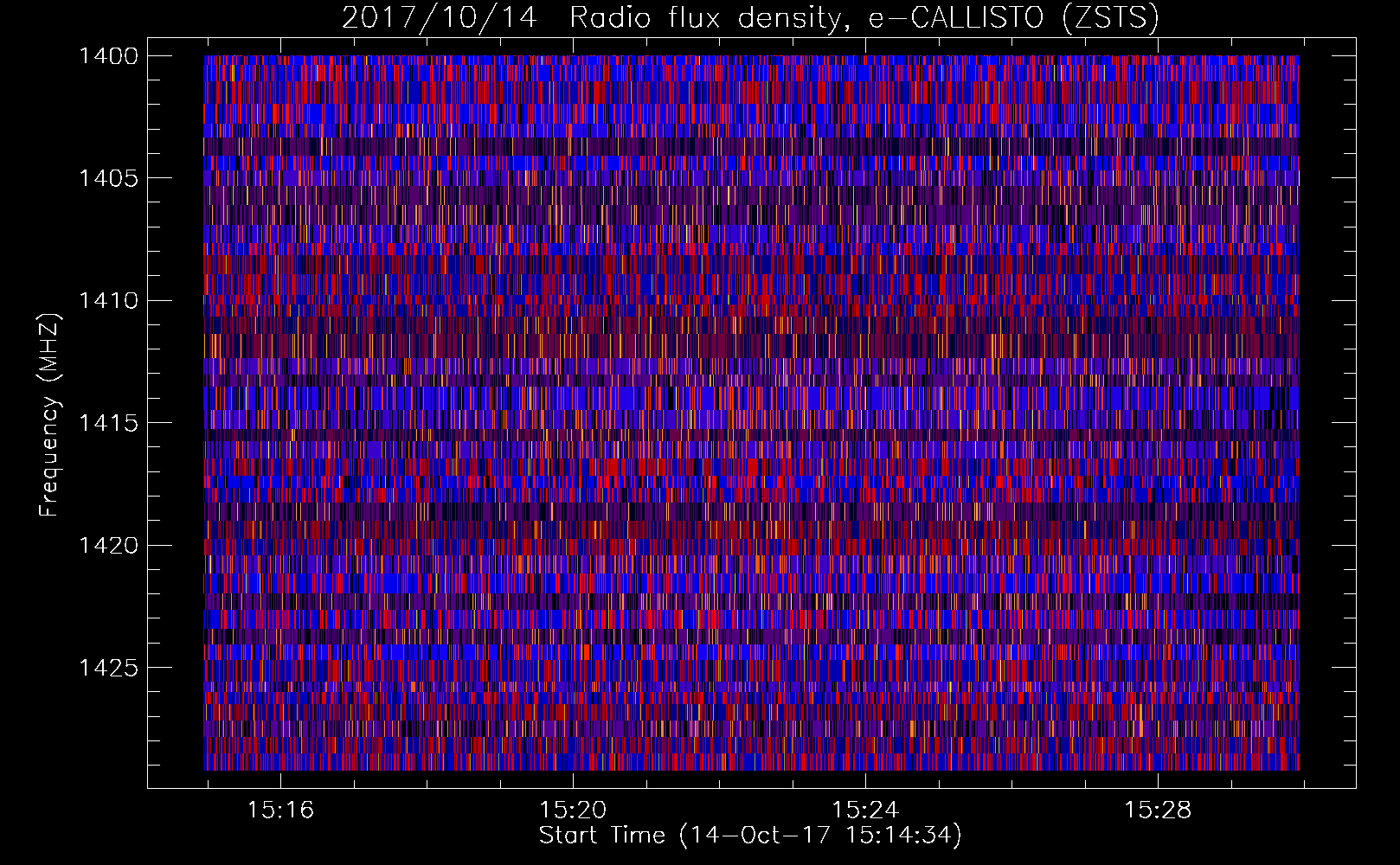Click the 1410 frequency tick label
The width and height of the screenshot is (1400, 865).
[108, 301]
